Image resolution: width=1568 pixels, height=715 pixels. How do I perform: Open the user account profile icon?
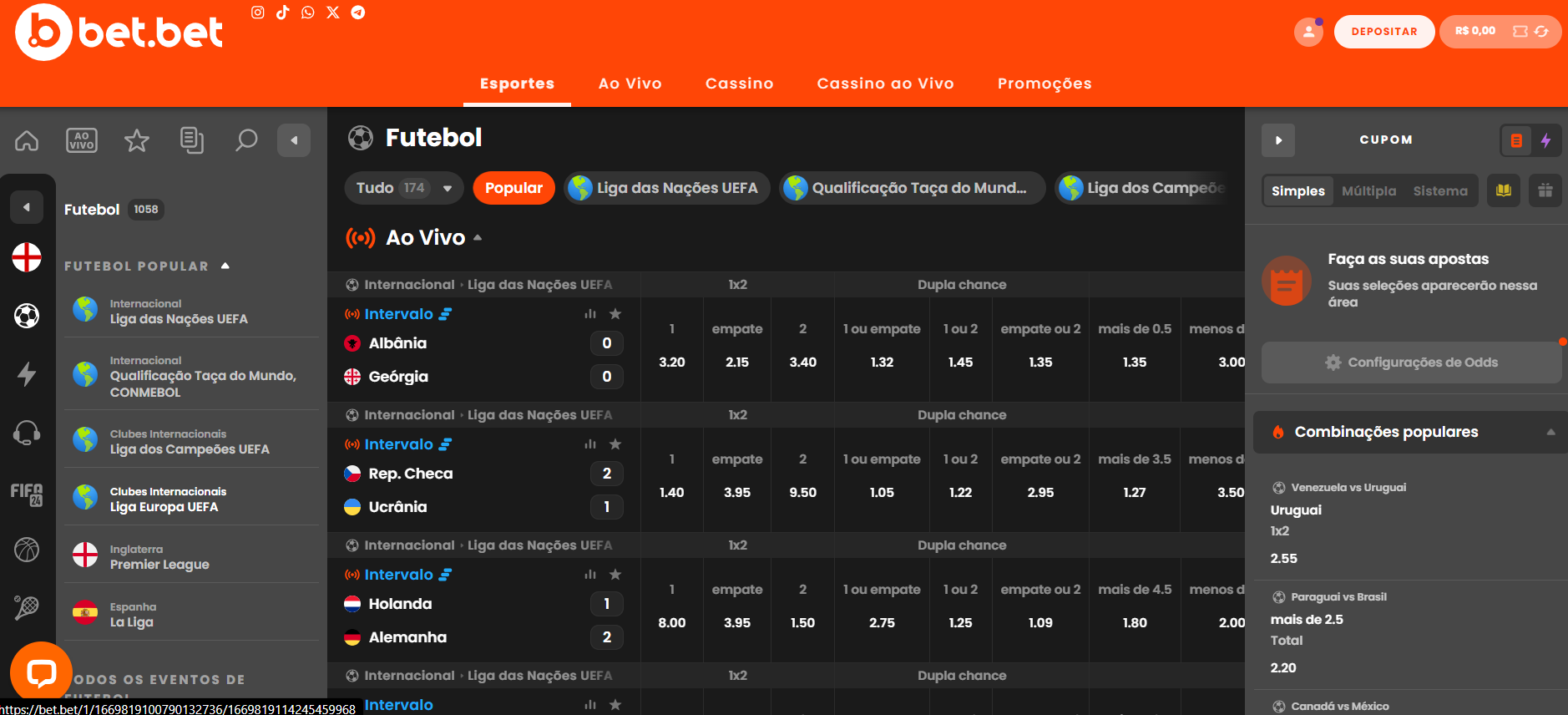click(1308, 32)
